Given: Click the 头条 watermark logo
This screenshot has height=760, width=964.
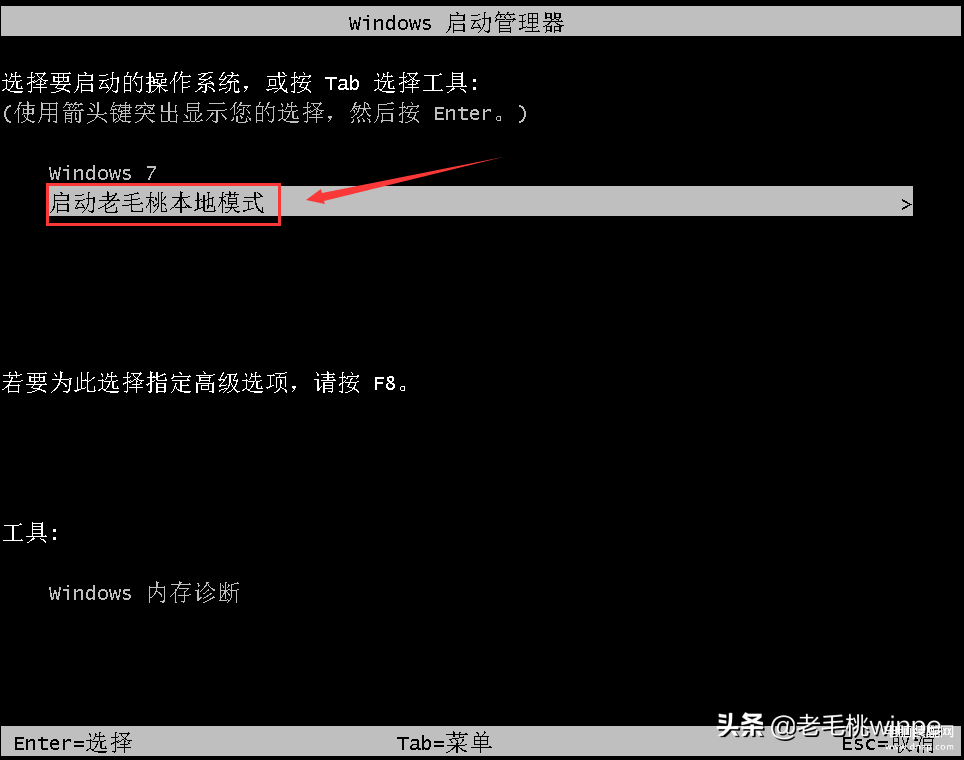Looking at the screenshot, I should click(740, 725).
